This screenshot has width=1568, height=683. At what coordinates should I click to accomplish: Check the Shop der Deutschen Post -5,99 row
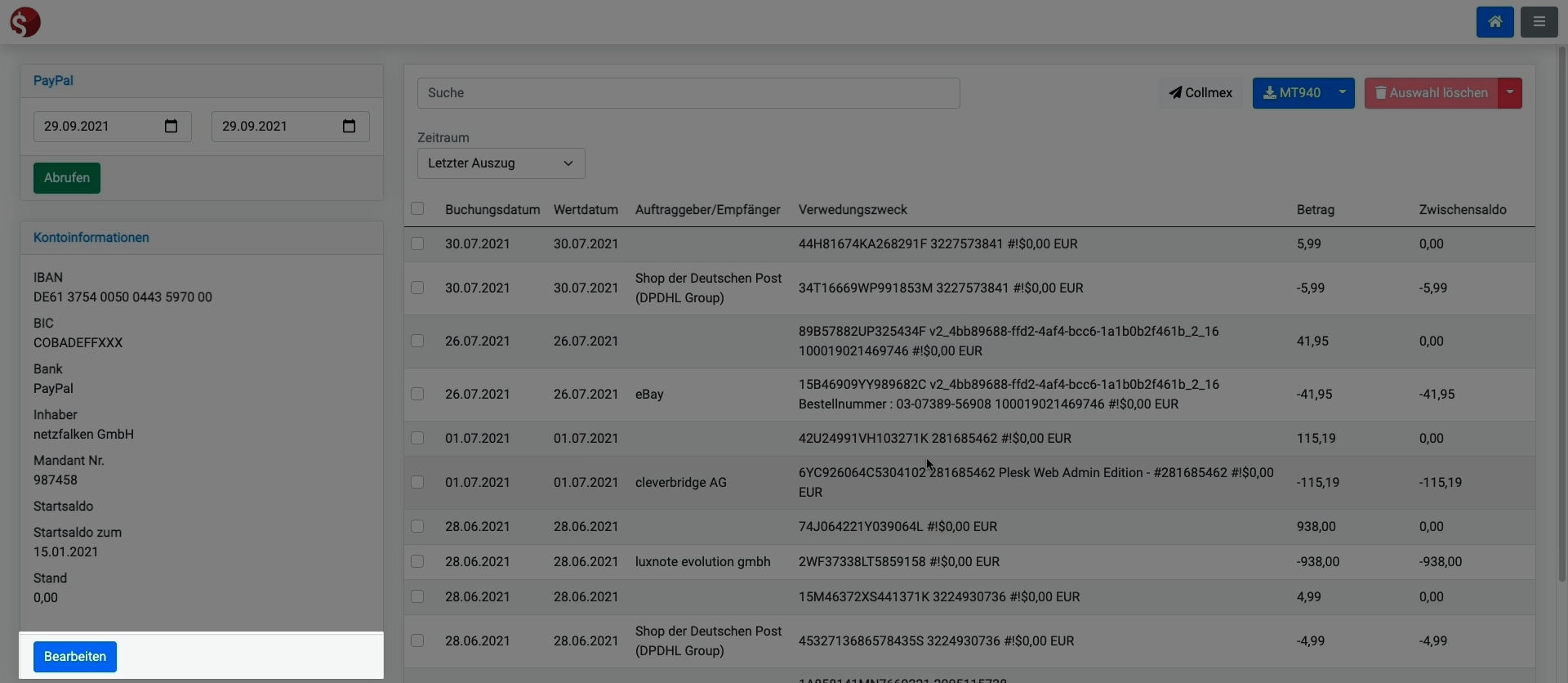pyautogui.click(x=417, y=288)
